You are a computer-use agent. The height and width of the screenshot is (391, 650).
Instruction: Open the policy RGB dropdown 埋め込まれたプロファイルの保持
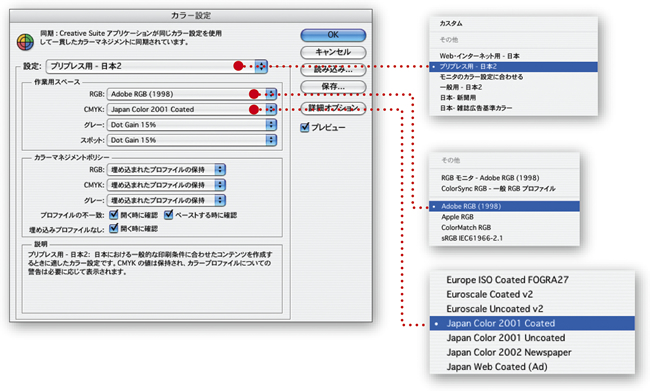166,170
